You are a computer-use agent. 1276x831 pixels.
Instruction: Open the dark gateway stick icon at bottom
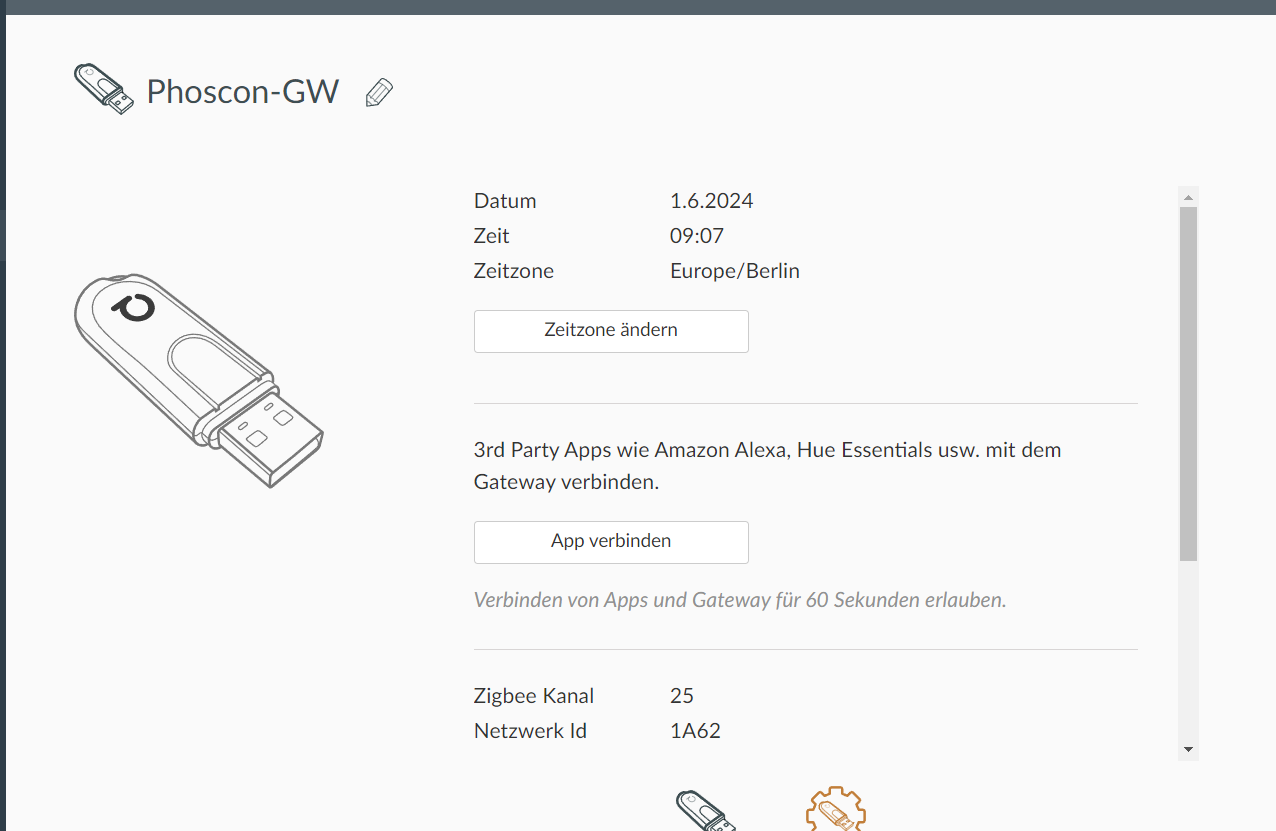707,809
